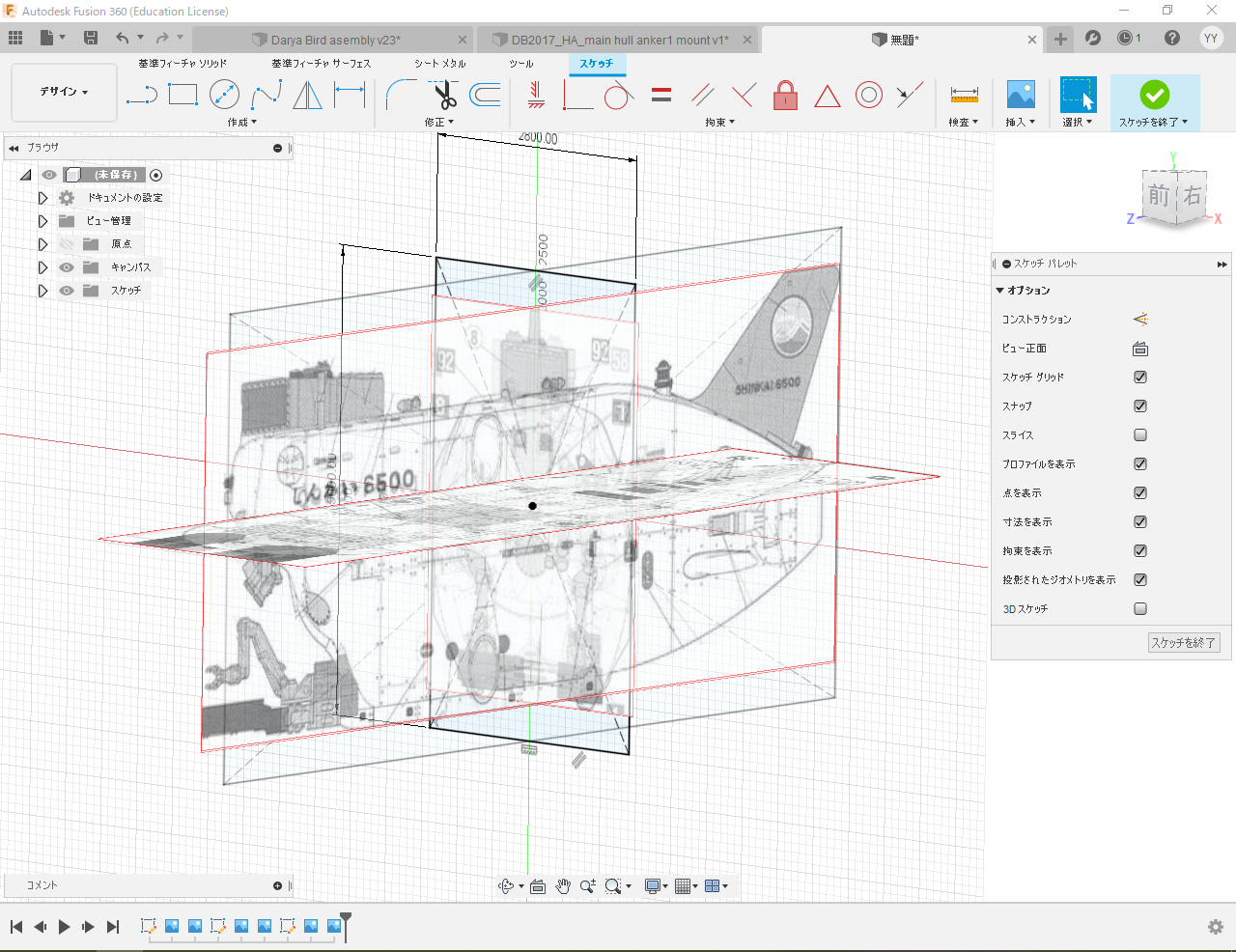Switch to the シート メタル tab
This screenshot has height=952, width=1236.
(x=440, y=64)
